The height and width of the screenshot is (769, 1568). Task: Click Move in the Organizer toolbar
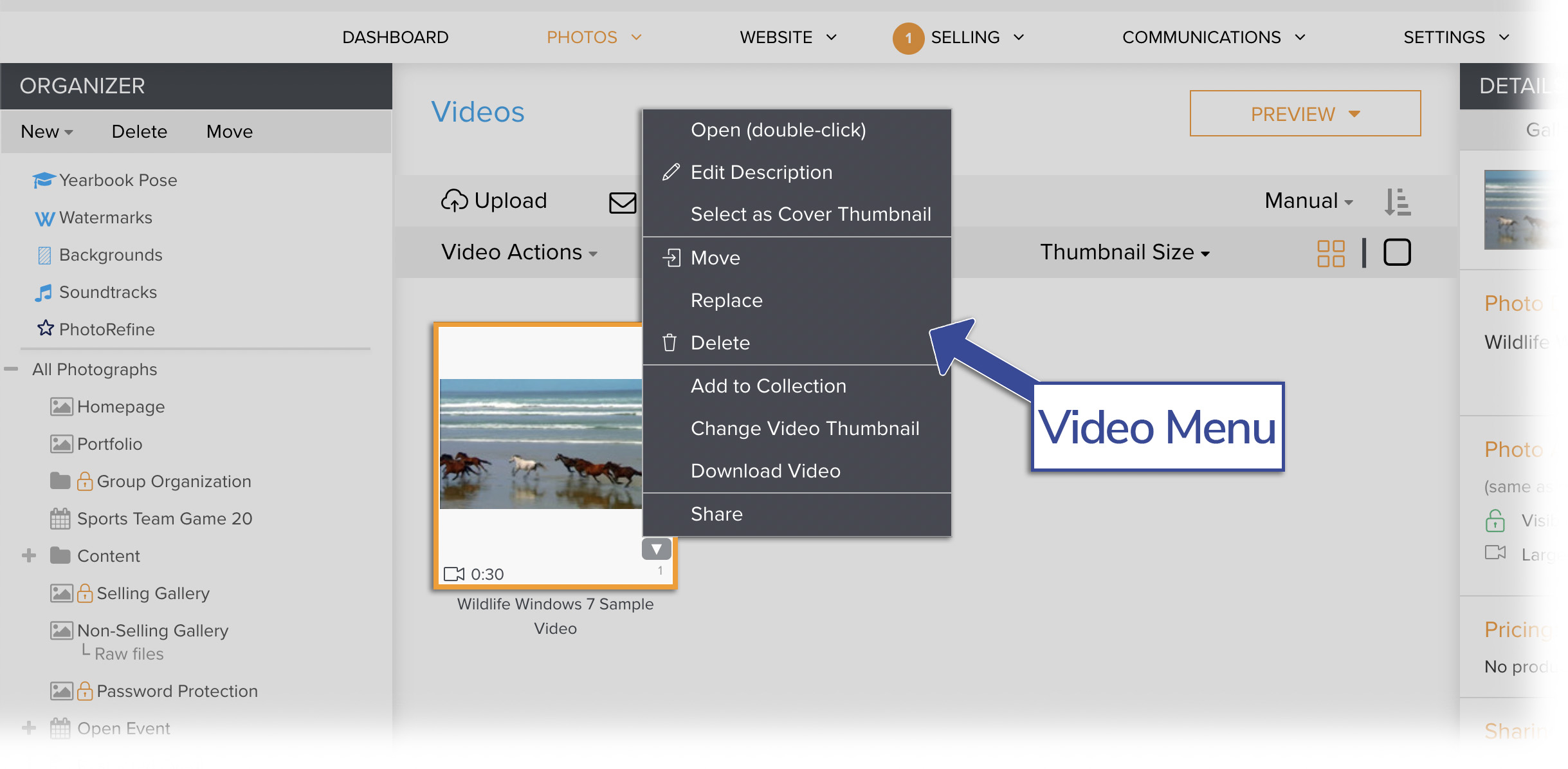pos(230,132)
